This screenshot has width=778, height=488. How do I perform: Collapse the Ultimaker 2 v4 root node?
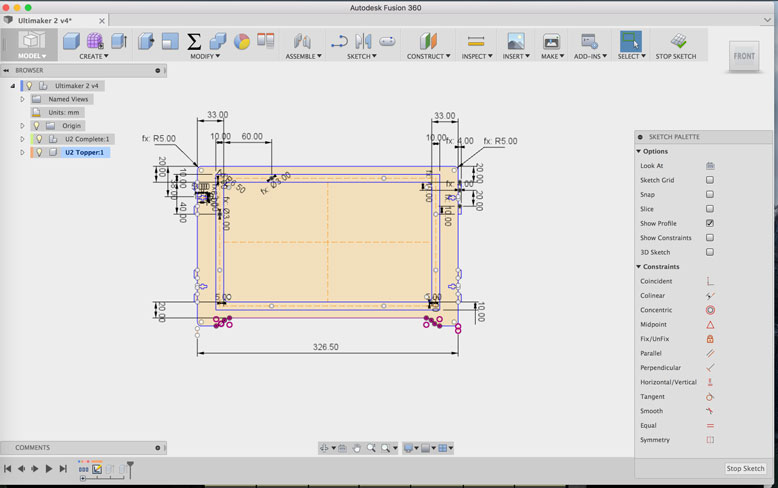[x=13, y=86]
